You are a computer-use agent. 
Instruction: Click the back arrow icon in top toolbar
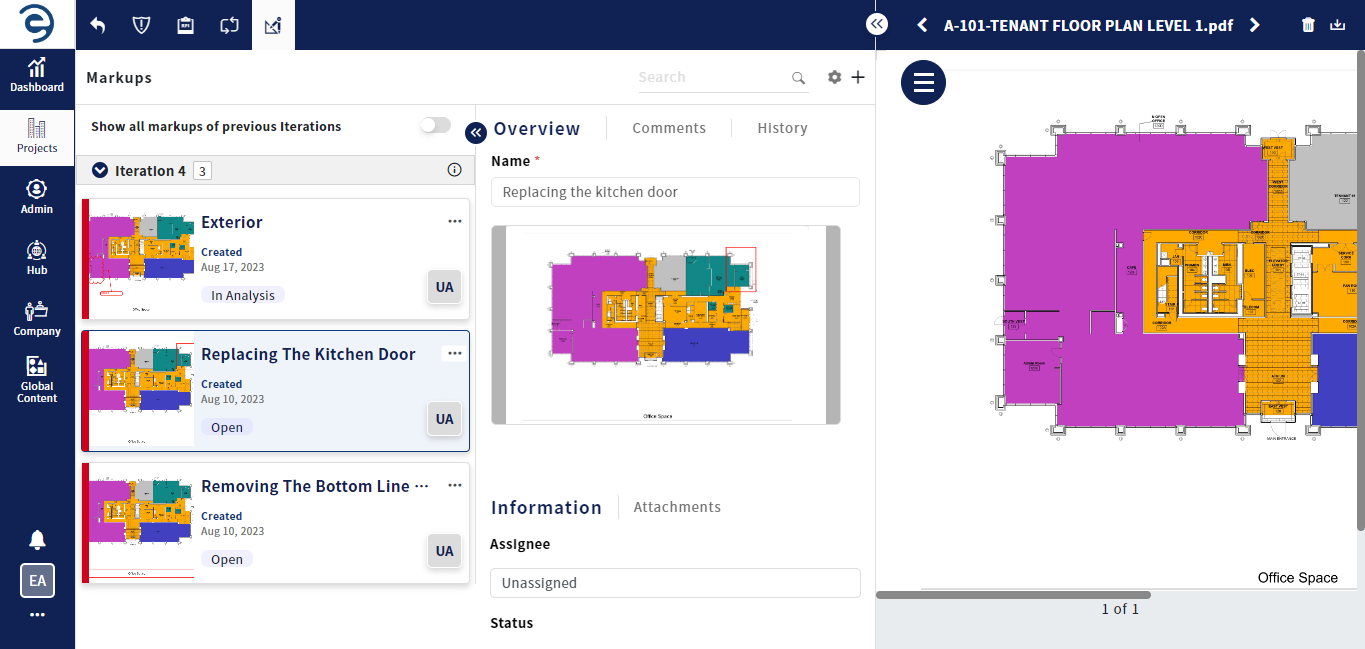[97, 25]
